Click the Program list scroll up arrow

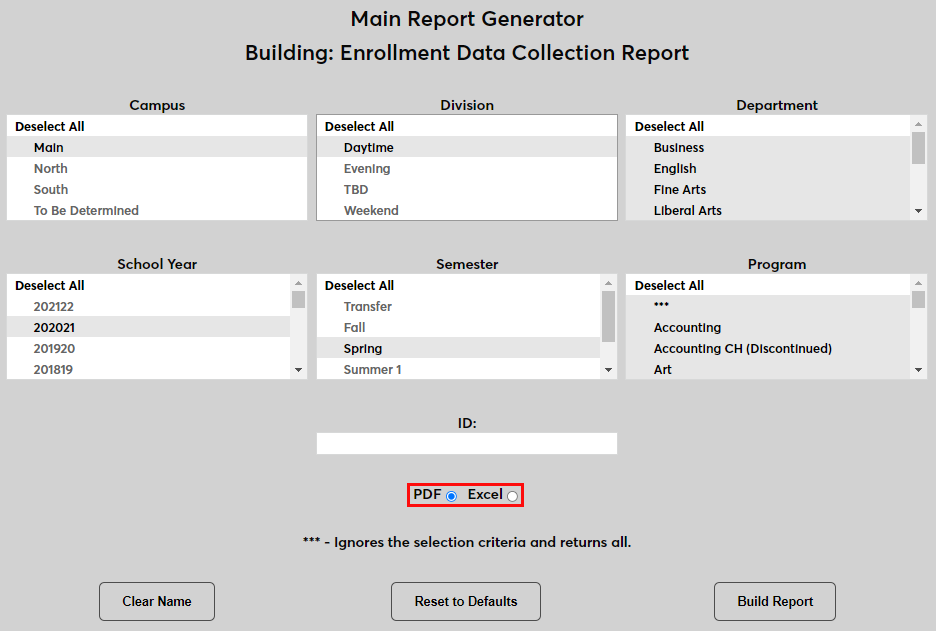click(918, 283)
